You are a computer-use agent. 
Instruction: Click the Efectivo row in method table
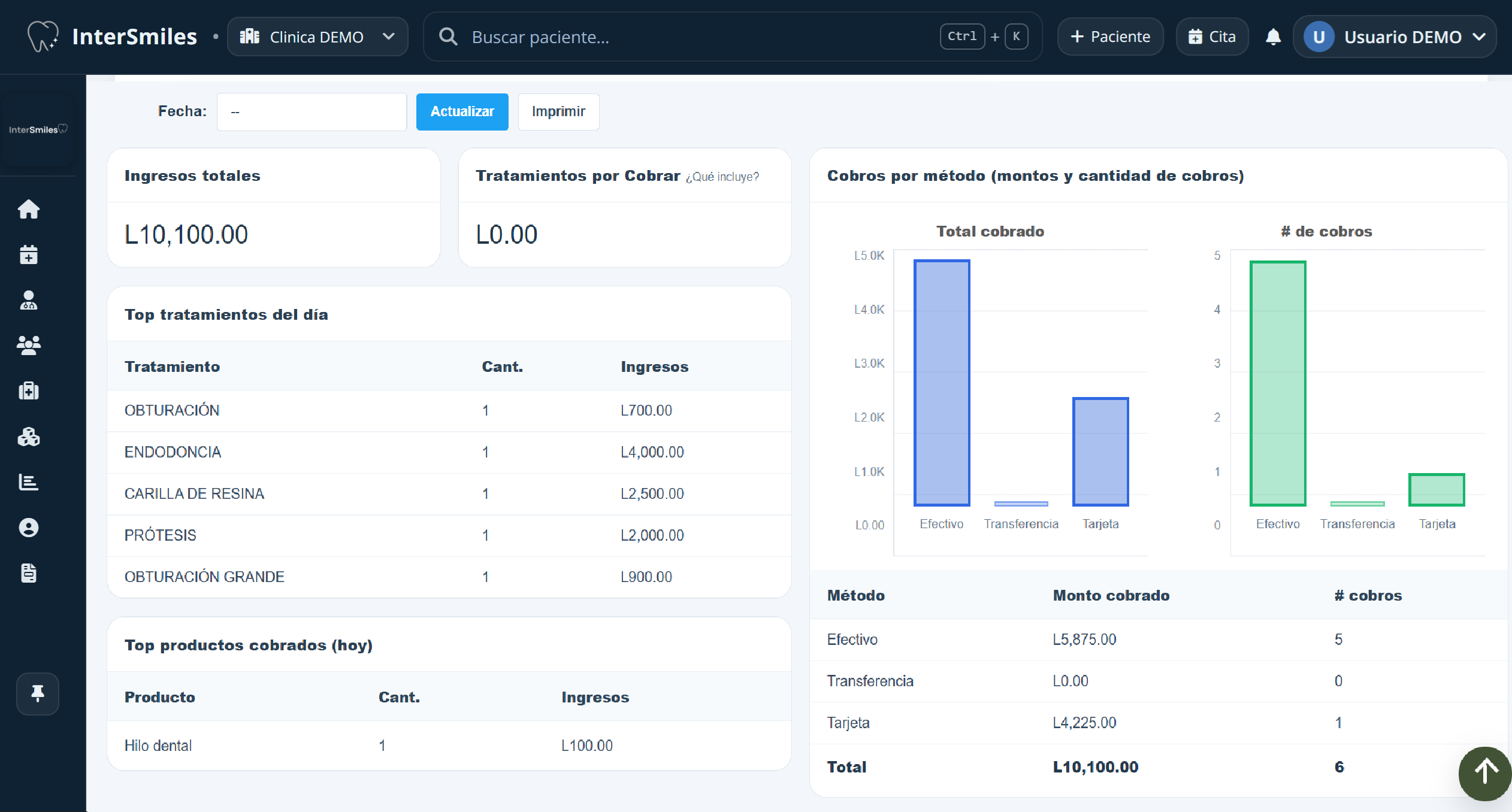tap(1158, 640)
